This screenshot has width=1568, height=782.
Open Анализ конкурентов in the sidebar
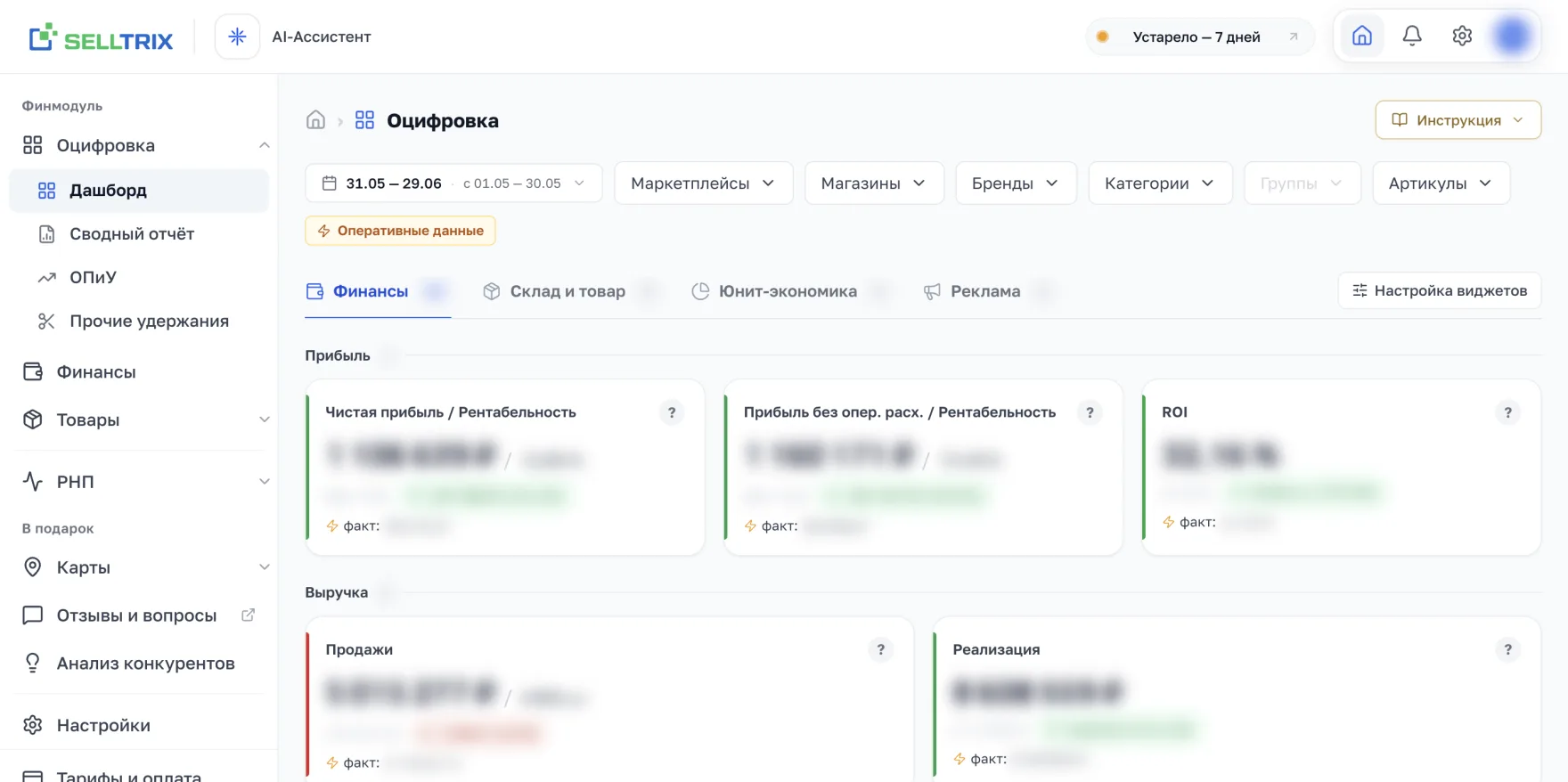click(x=139, y=664)
